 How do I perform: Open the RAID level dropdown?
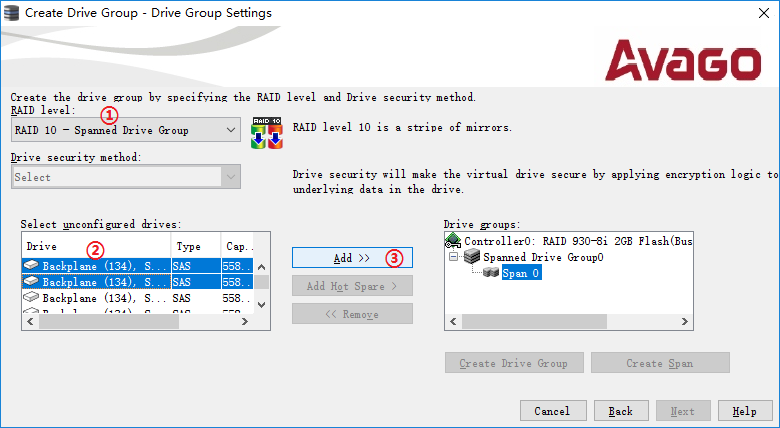click(229, 130)
